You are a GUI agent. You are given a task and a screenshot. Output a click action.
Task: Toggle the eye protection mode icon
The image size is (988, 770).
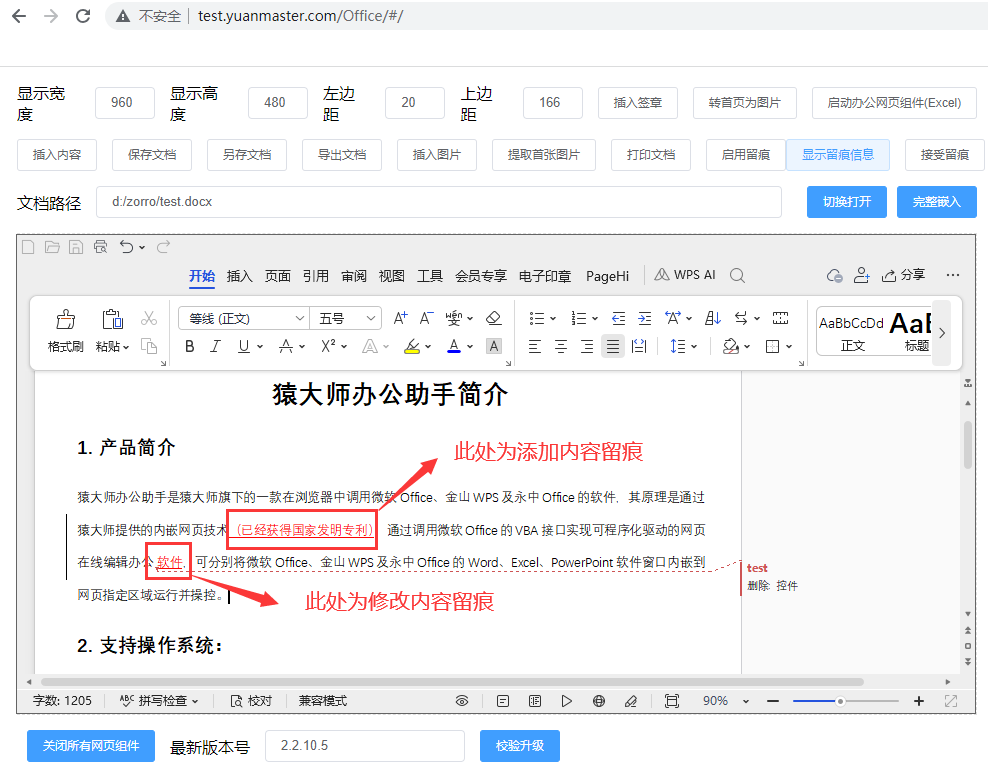(462, 701)
